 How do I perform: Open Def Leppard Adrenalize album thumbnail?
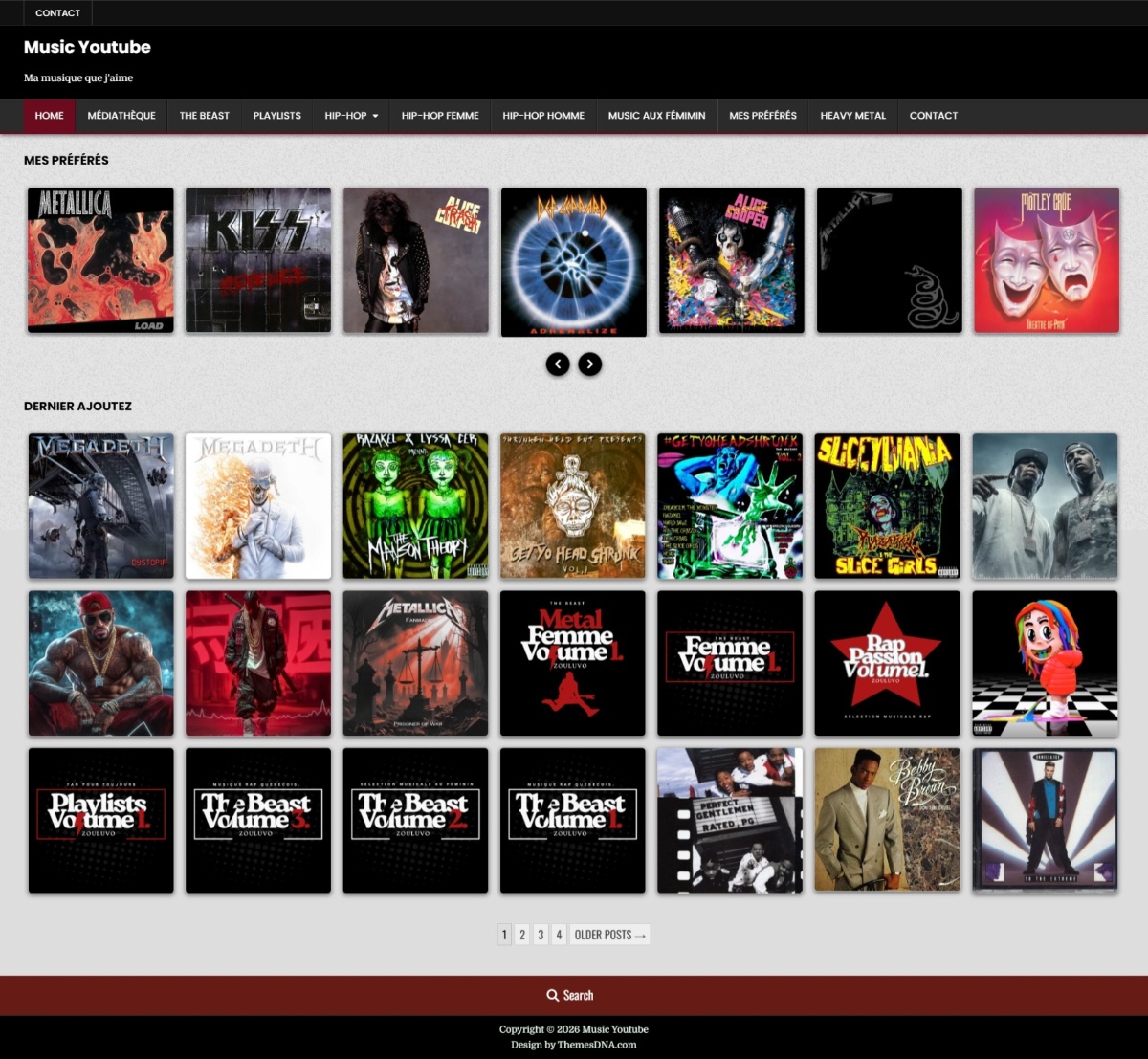(574, 262)
